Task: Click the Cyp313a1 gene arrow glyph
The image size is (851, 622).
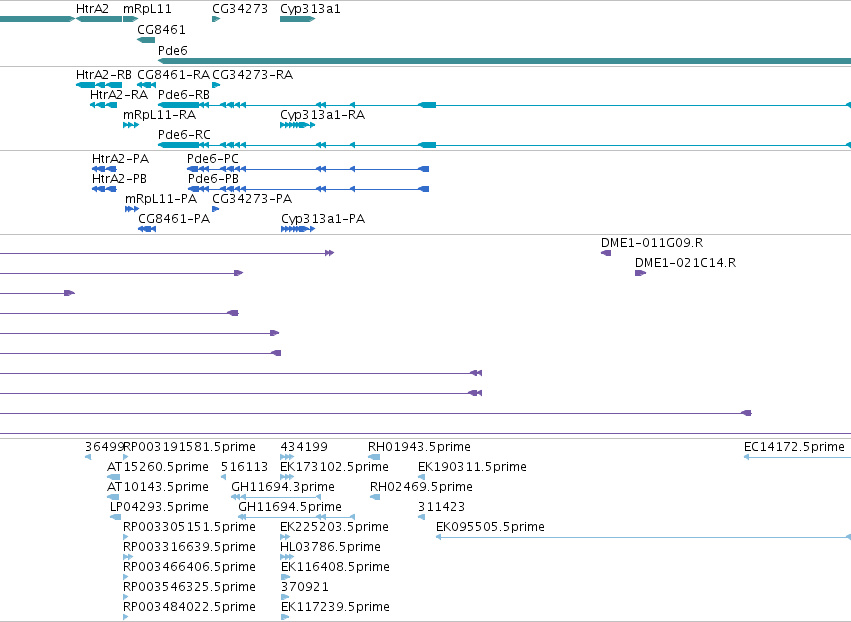Action: pyautogui.click(x=297, y=19)
